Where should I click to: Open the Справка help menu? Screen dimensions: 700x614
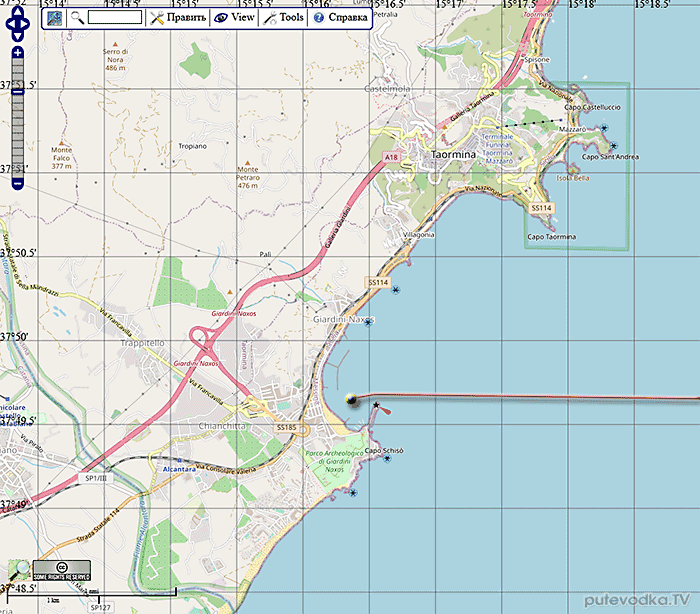point(341,18)
